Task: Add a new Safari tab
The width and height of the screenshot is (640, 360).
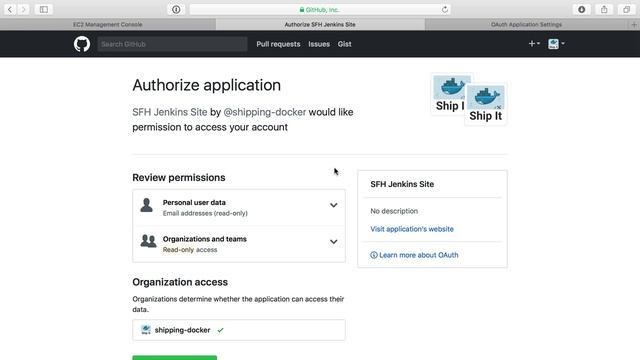Action: click(x=634, y=24)
